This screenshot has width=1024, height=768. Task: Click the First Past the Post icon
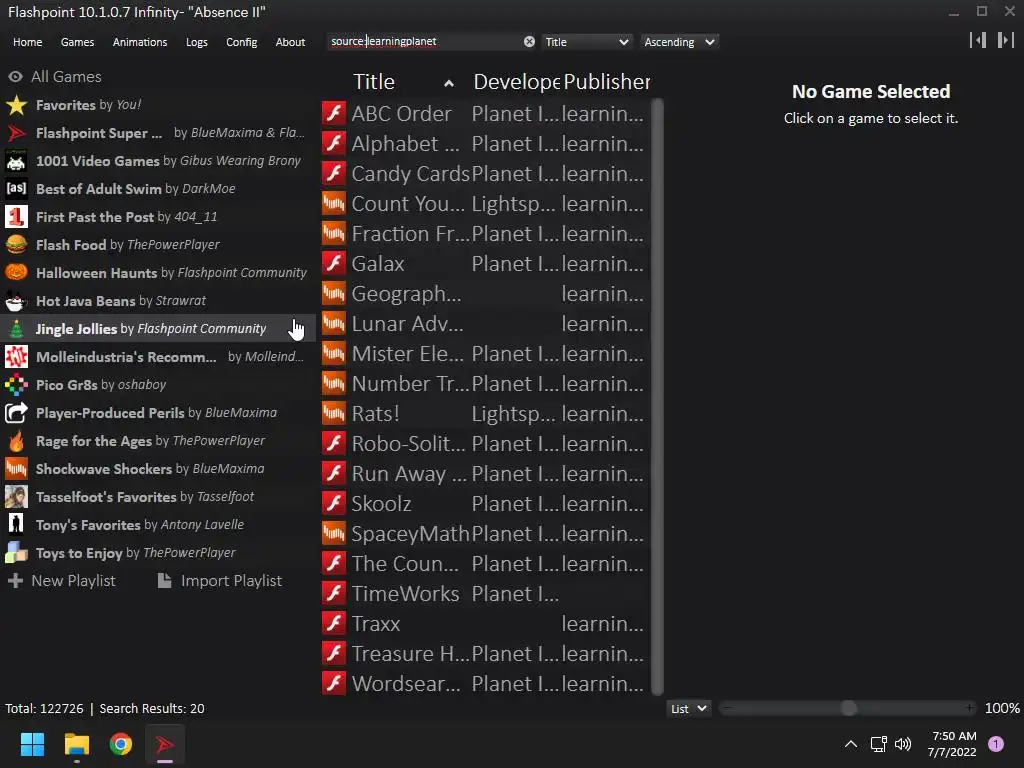click(16, 217)
